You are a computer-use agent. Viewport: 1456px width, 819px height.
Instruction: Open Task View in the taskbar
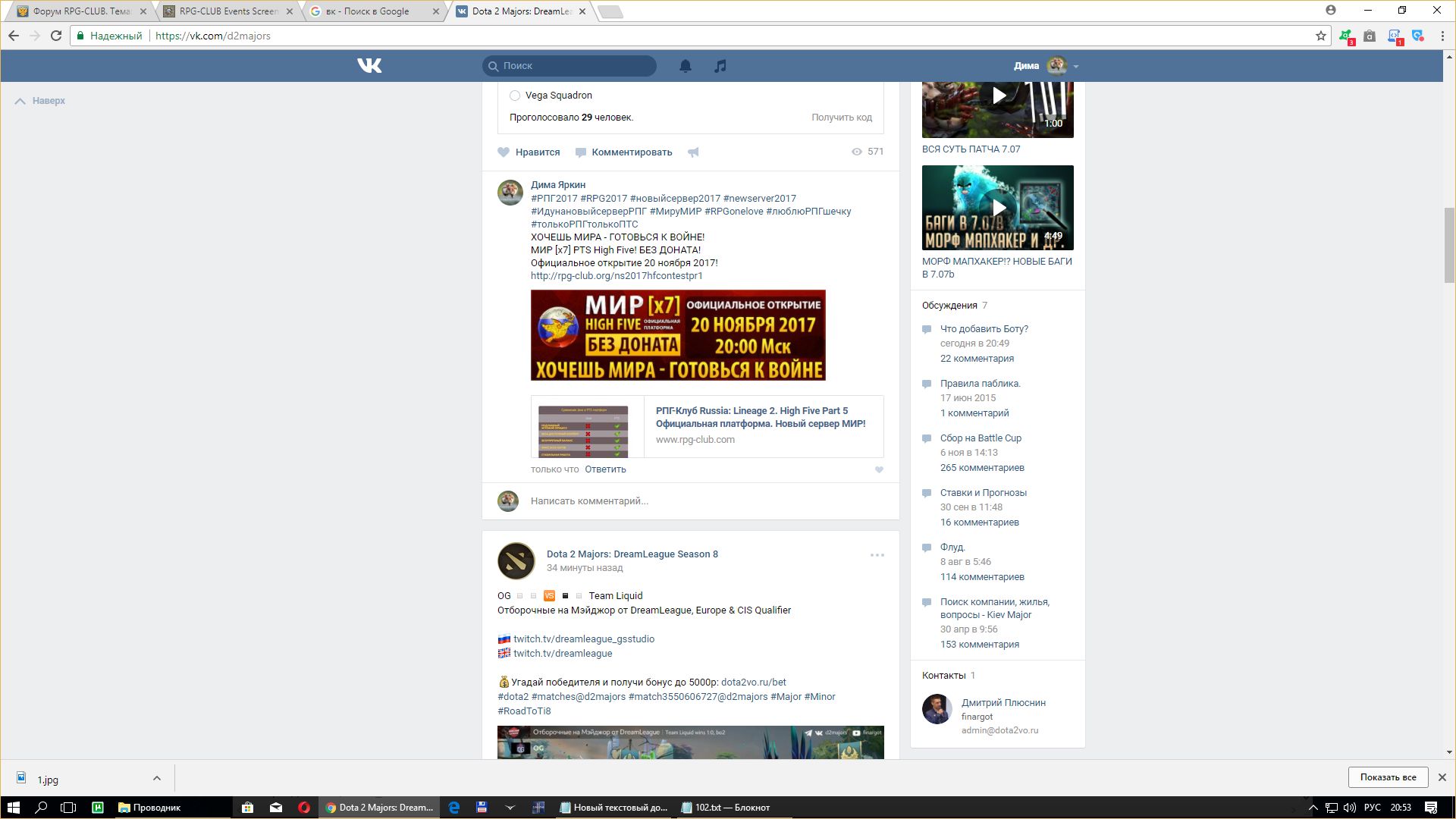point(69,808)
